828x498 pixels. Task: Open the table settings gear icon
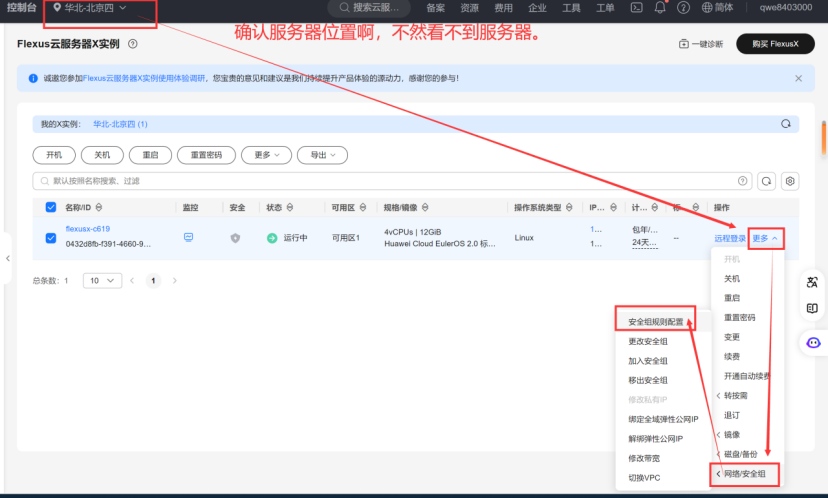click(x=790, y=181)
